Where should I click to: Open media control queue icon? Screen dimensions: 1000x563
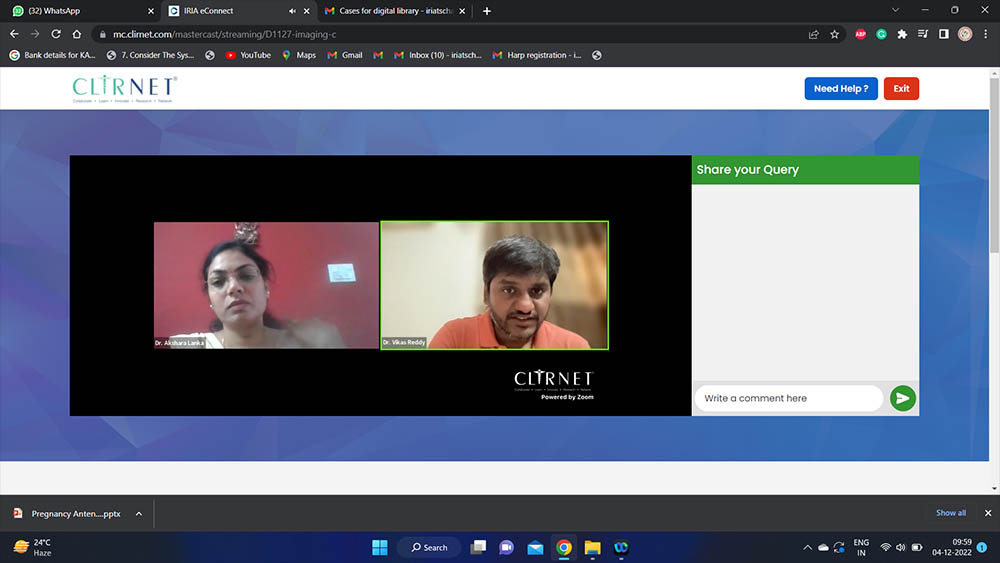click(x=923, y=34)
